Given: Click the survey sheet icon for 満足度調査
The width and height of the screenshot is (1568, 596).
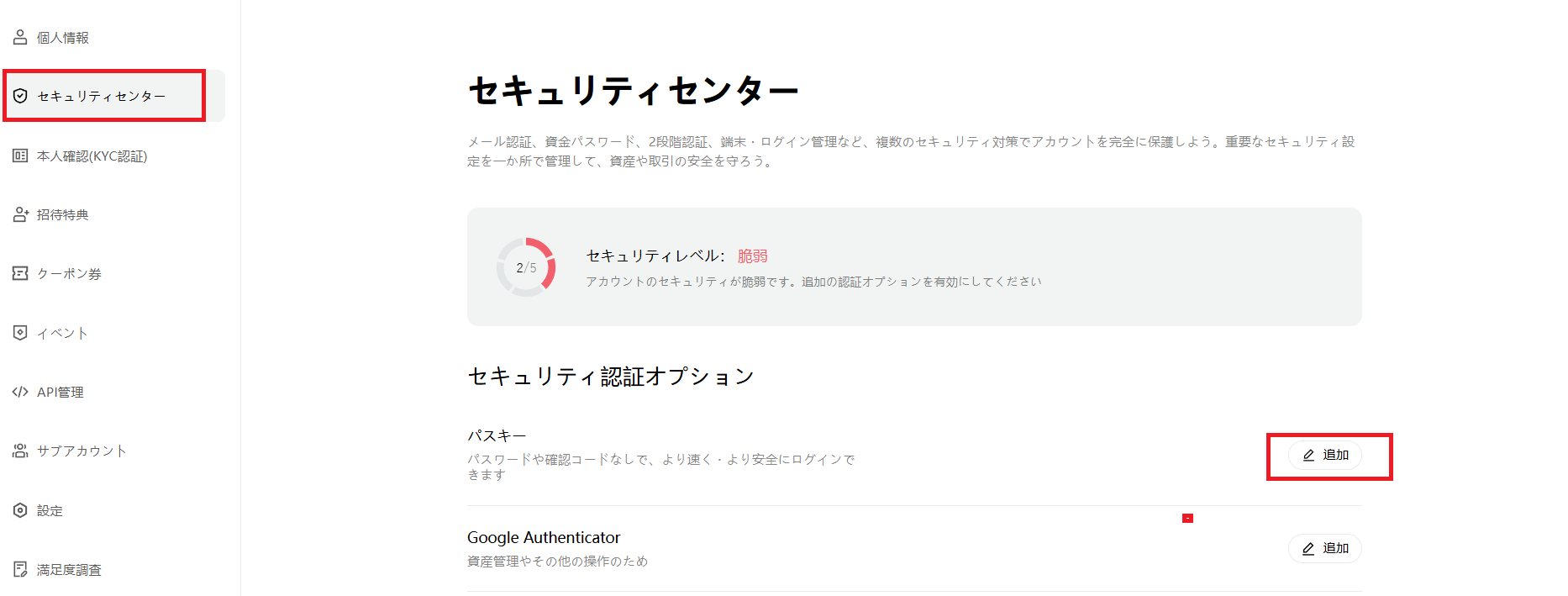Looking at the screenshot, I should click(x=20, y=569).
